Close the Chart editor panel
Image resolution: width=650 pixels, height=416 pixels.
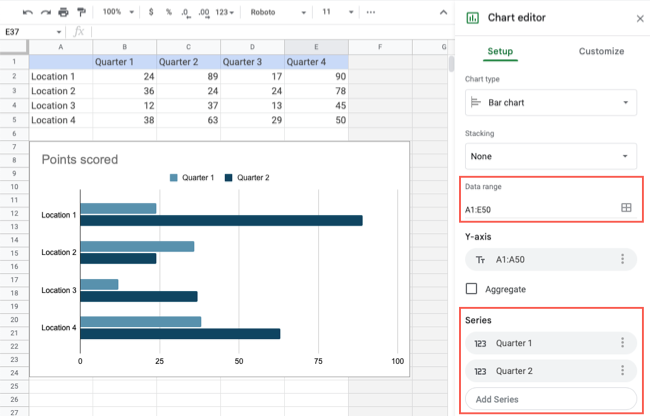(640, 18)
